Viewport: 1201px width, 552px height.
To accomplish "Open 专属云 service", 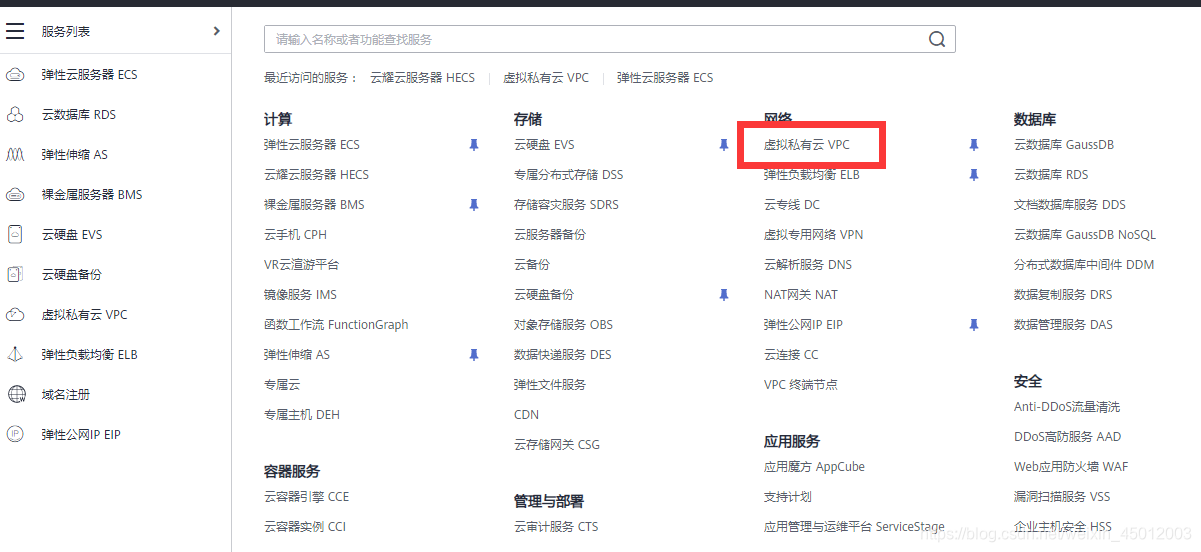I will coord(282,385).
